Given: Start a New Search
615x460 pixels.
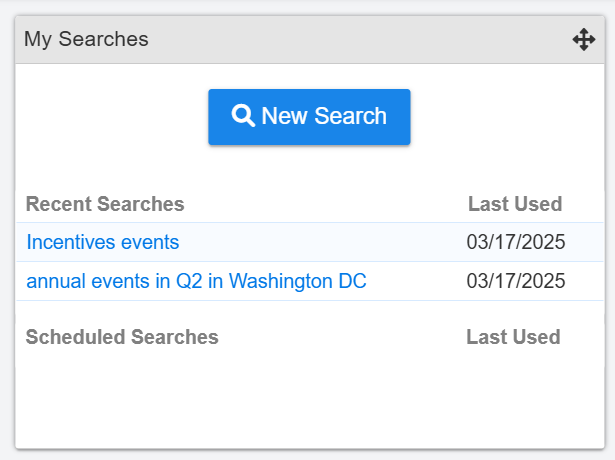Looking at the screenshot, I should (x=309, y=117).
